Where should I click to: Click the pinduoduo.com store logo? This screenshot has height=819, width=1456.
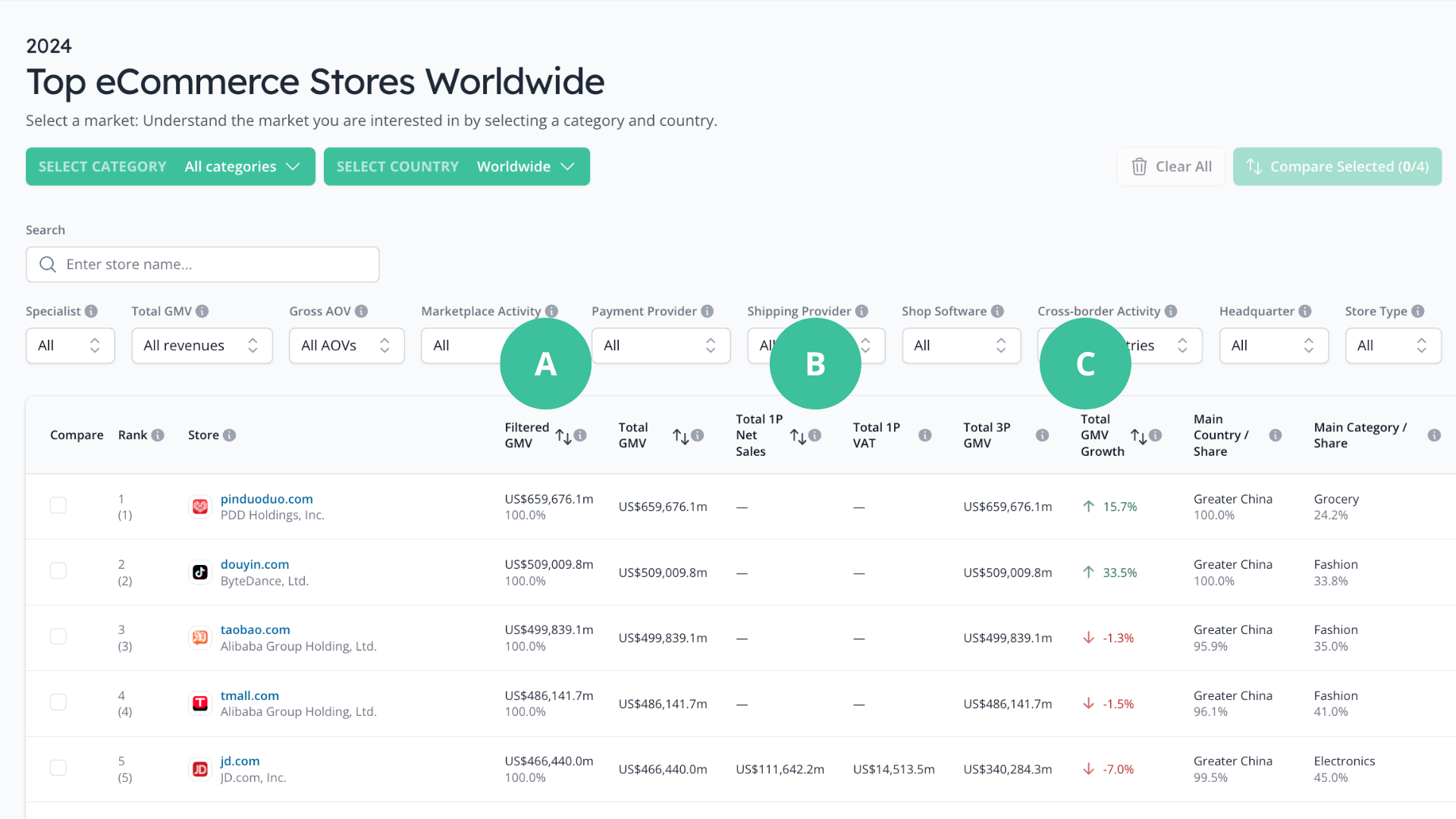199,507
